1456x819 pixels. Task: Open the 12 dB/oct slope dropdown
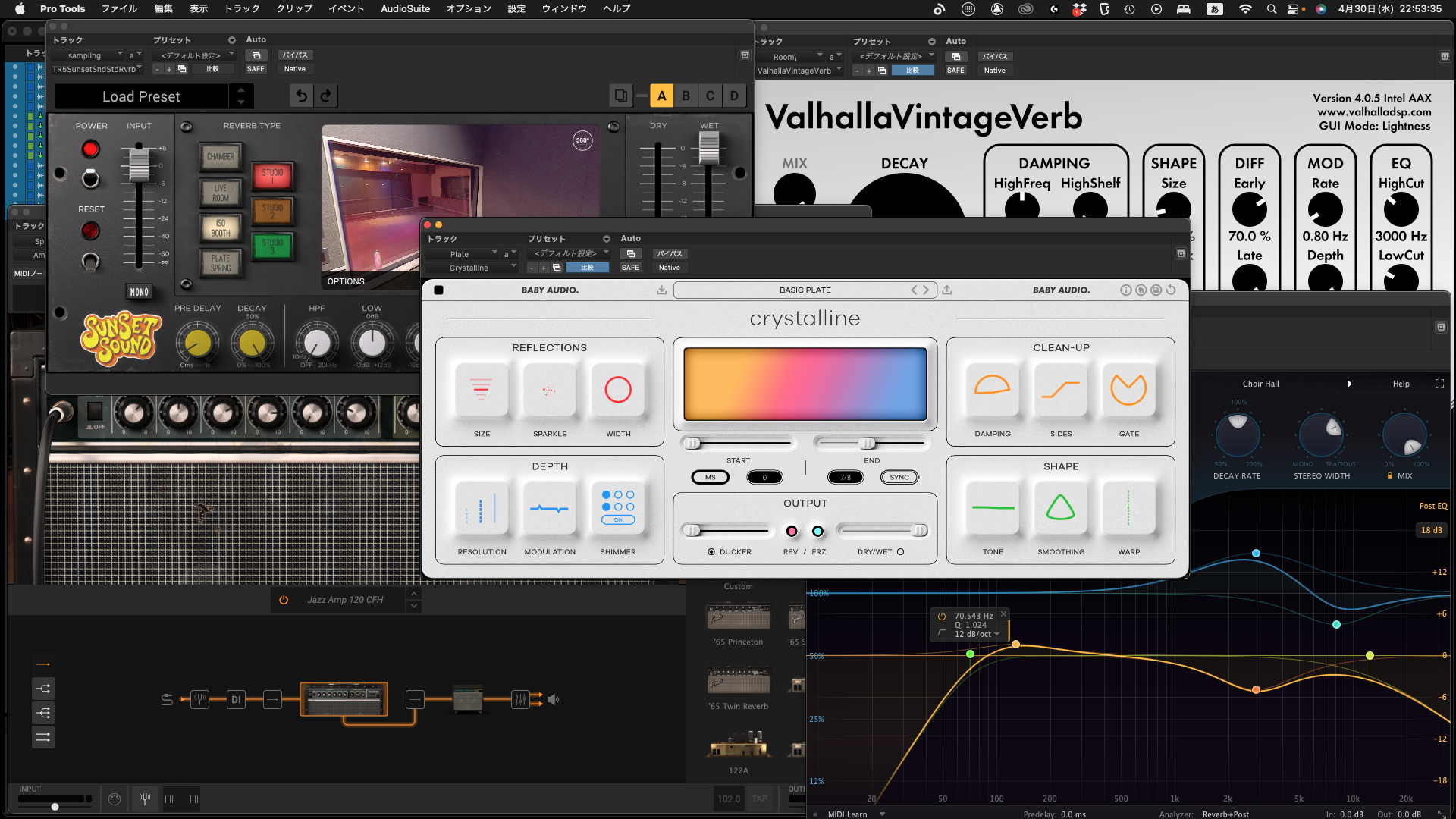(977, 635)
